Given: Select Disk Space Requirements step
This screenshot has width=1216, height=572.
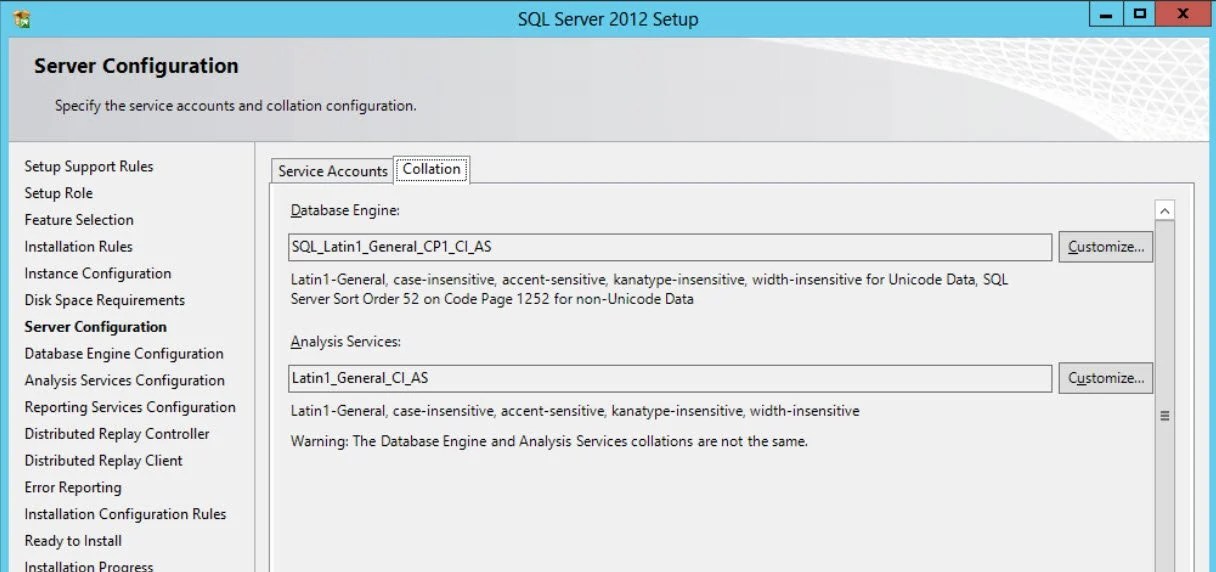Looking at the screenshot, I should [x=105, y=300].
